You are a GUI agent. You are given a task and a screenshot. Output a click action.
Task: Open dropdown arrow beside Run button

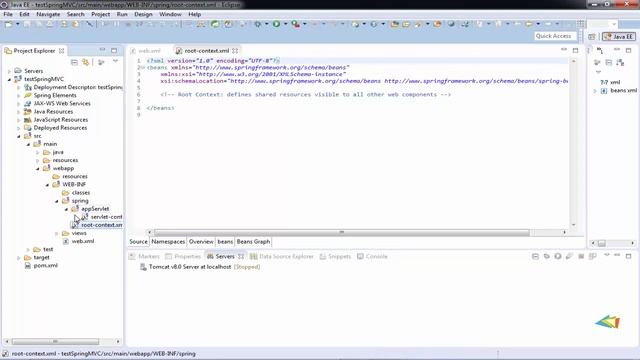point(285,24)
